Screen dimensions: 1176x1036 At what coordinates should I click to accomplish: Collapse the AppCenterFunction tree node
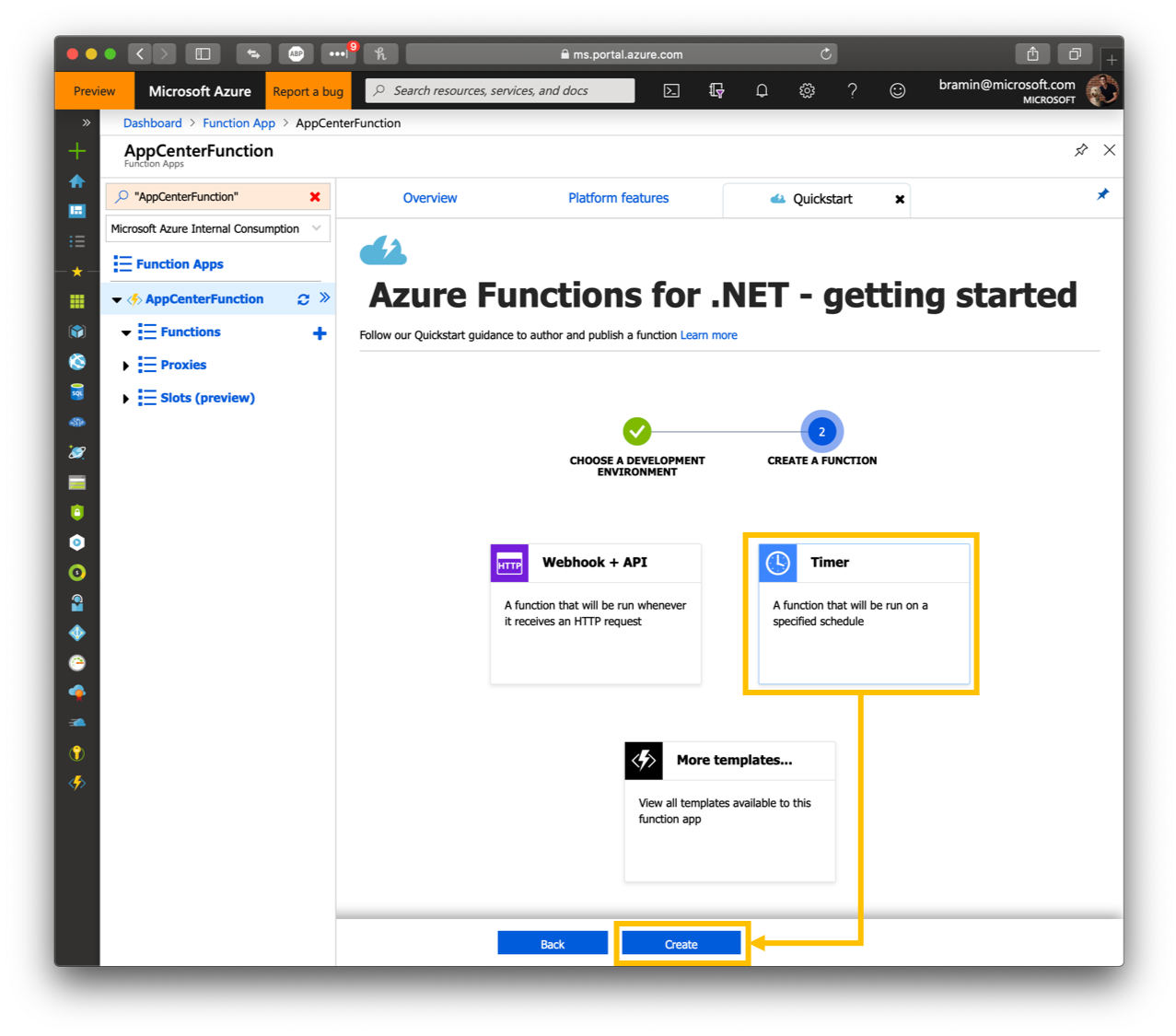(117, 299)
